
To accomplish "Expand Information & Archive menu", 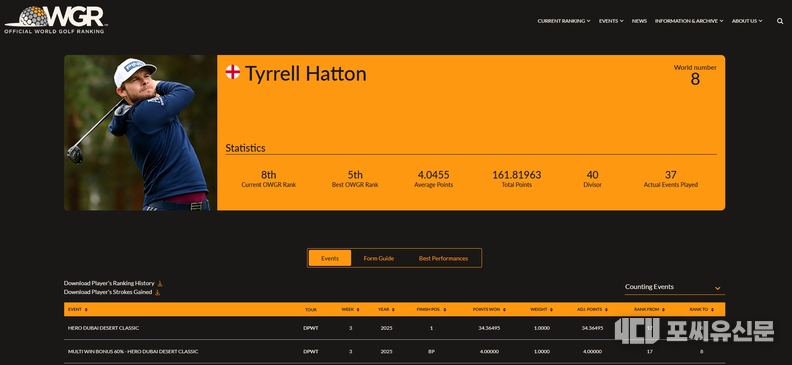I will pyautogui.click(x=689, y=21).
